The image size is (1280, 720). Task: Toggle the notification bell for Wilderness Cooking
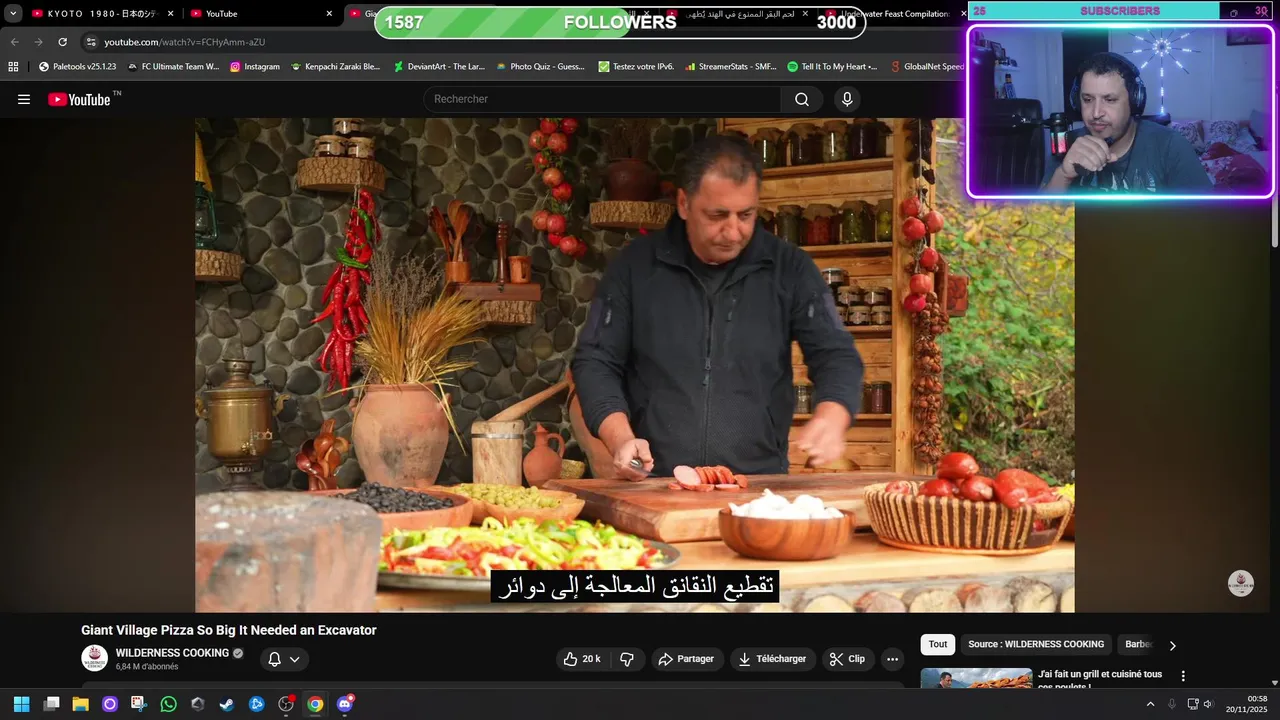[x=274, y=659]
